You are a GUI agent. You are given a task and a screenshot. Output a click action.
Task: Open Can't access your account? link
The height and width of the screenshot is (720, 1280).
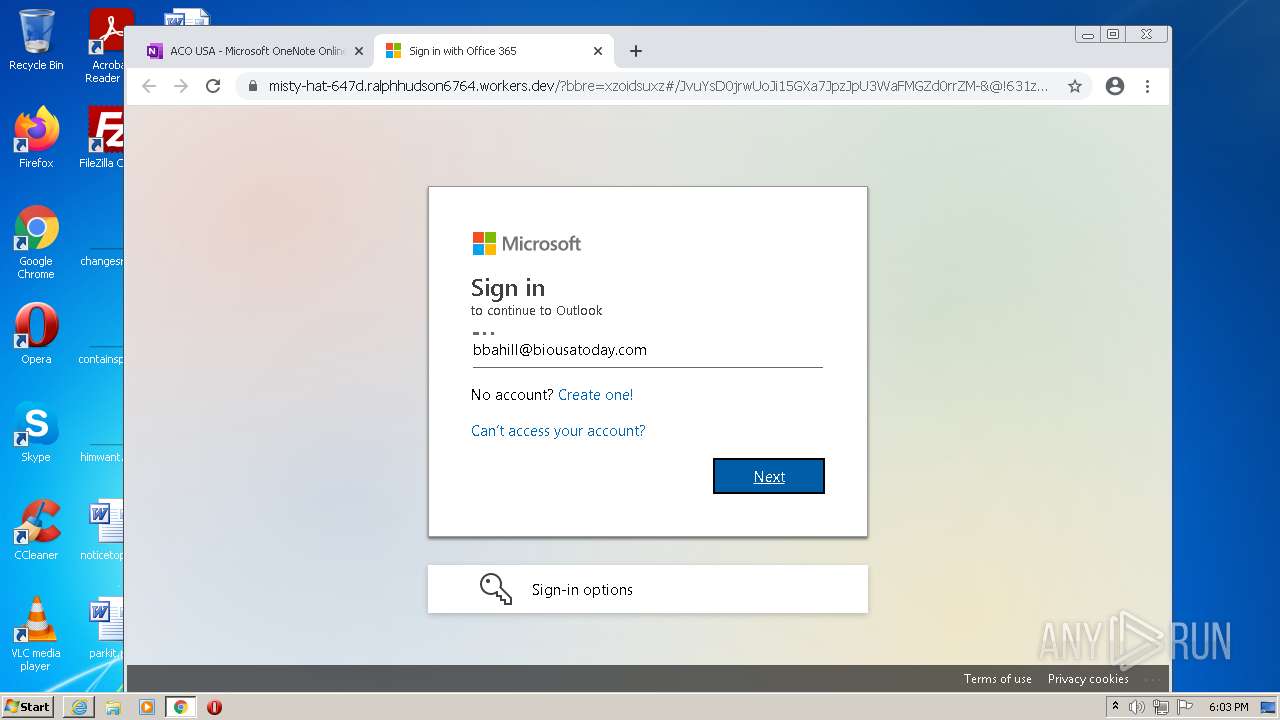(558, 431)
